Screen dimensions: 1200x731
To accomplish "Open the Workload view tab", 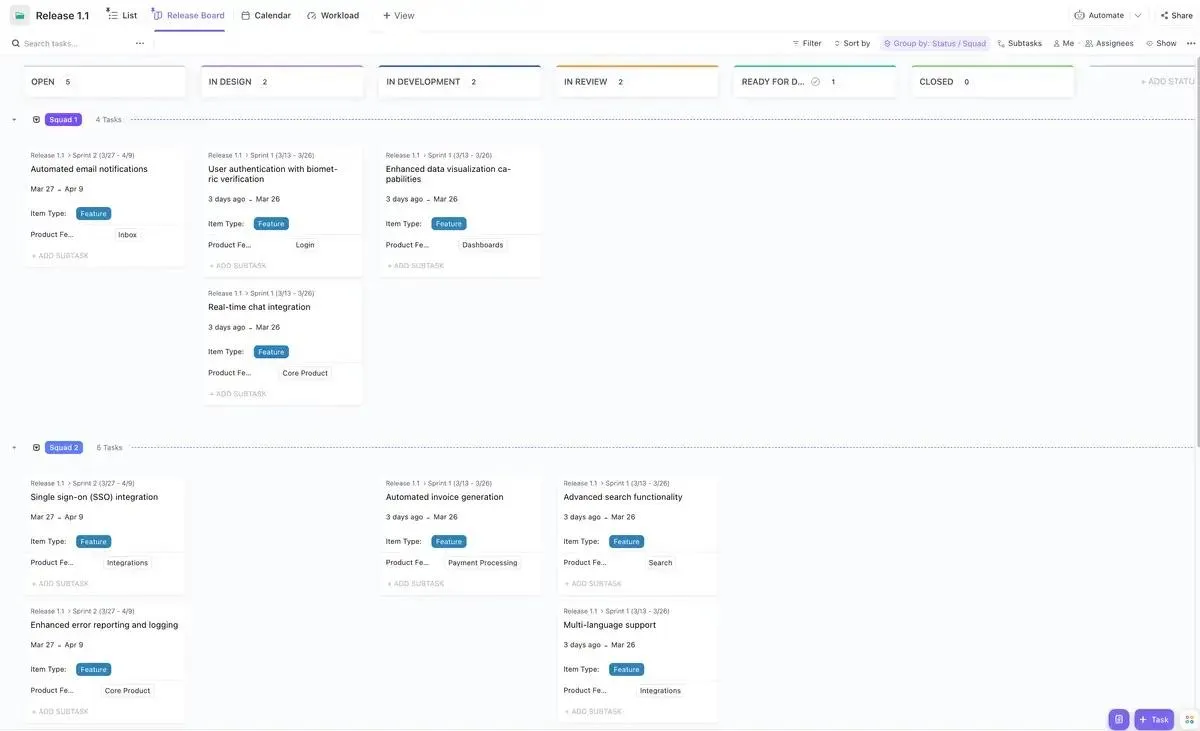I will point(333,15).
